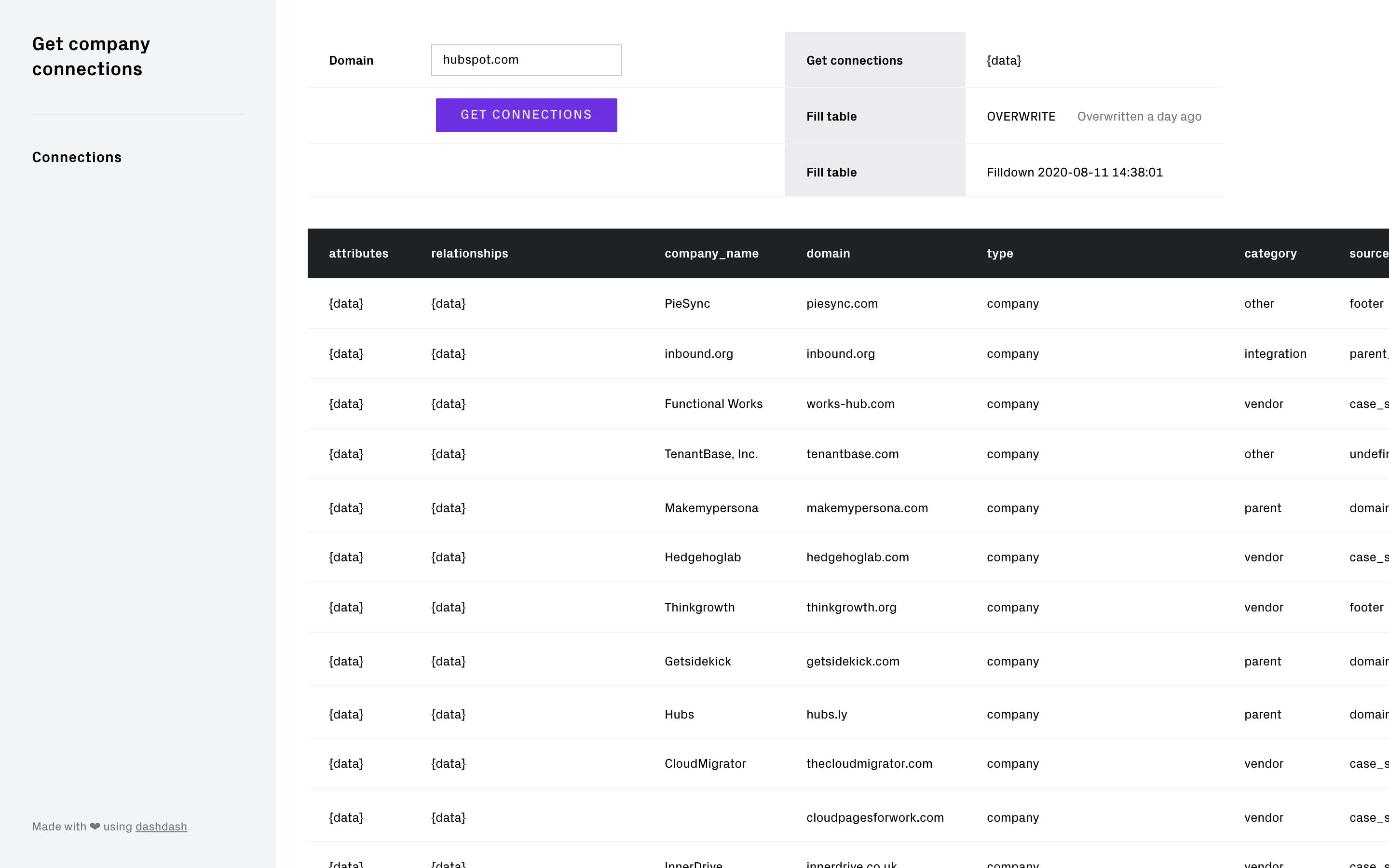This screenshot has height=868, width=1389.
Task: Click the works-hub.com domain cell
Action: tap(851, 404)
